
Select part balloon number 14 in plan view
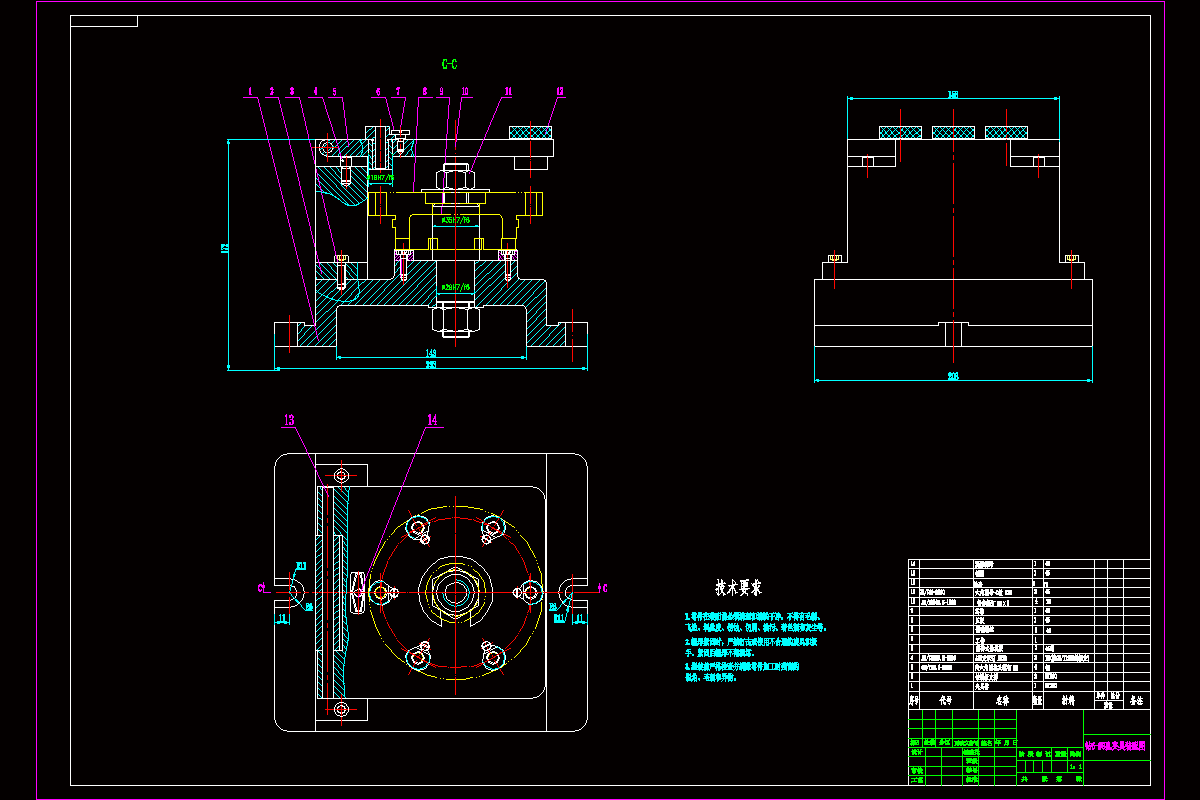click(x=432, y=422)
